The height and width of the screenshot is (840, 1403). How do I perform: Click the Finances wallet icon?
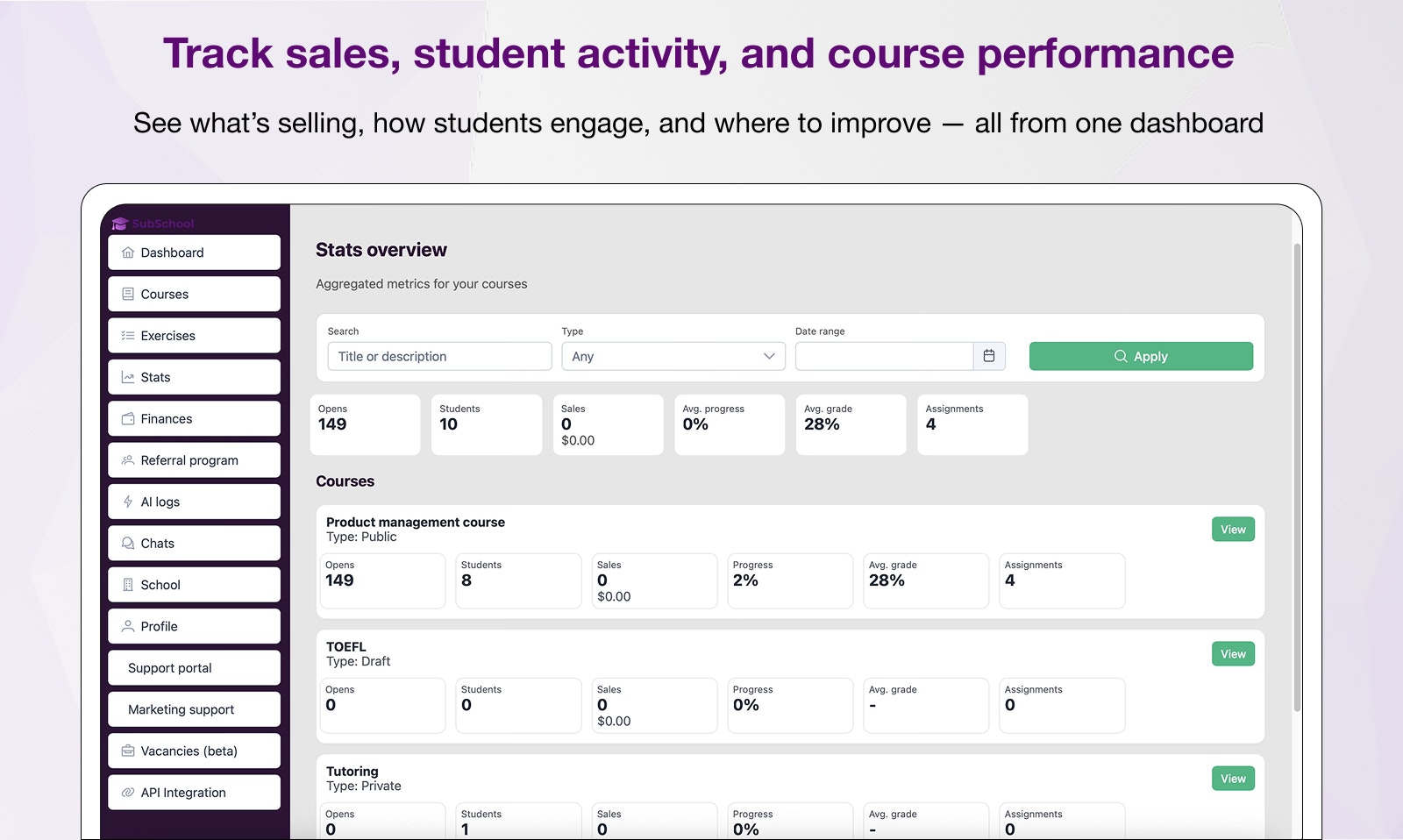(x=128, y=419)
